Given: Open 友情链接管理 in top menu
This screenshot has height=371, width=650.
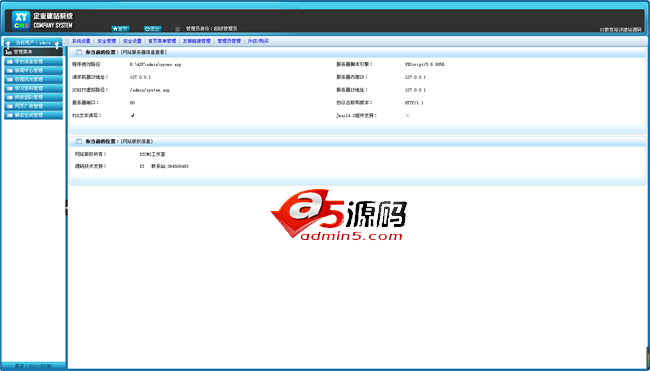Looking at the screenshot, I should click(x=196, y=41).
